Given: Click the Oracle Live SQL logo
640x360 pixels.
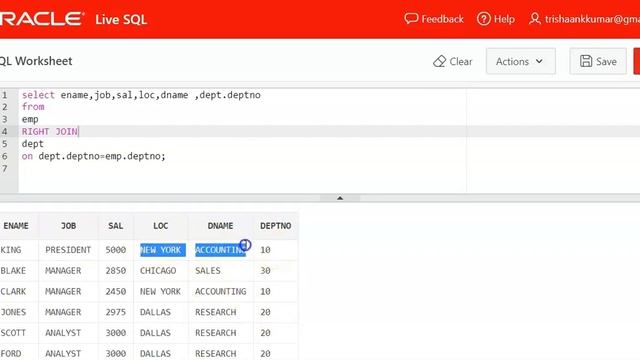Looking at the screenshot, I should 73,19.
